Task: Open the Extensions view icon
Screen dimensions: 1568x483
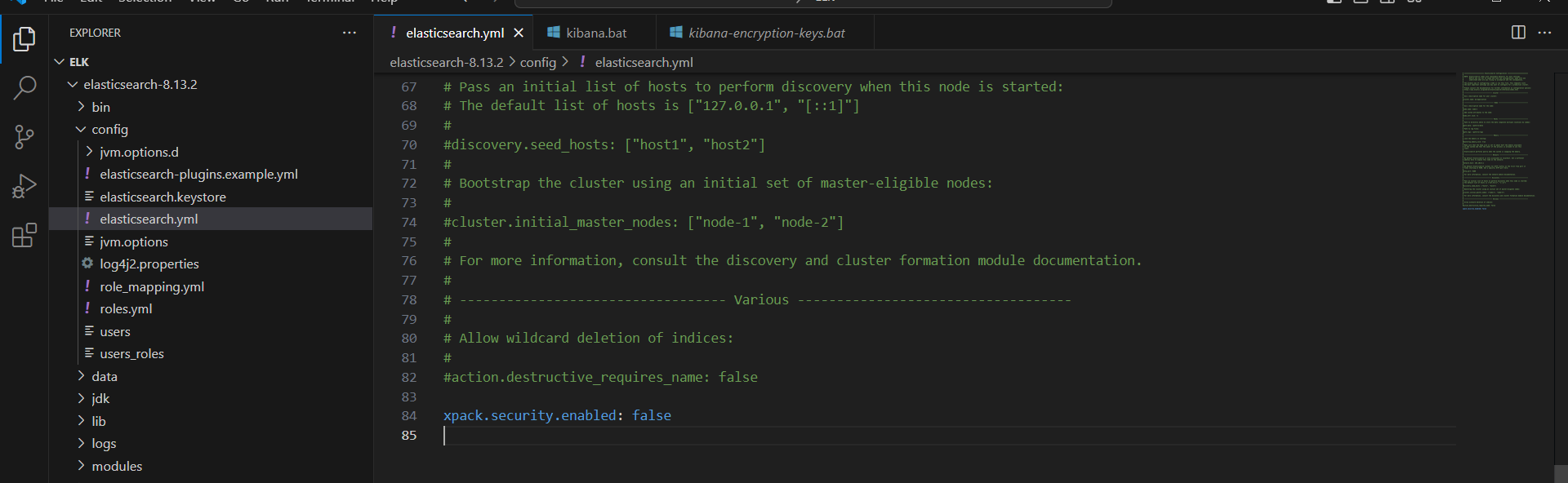Action: [24, 235]
